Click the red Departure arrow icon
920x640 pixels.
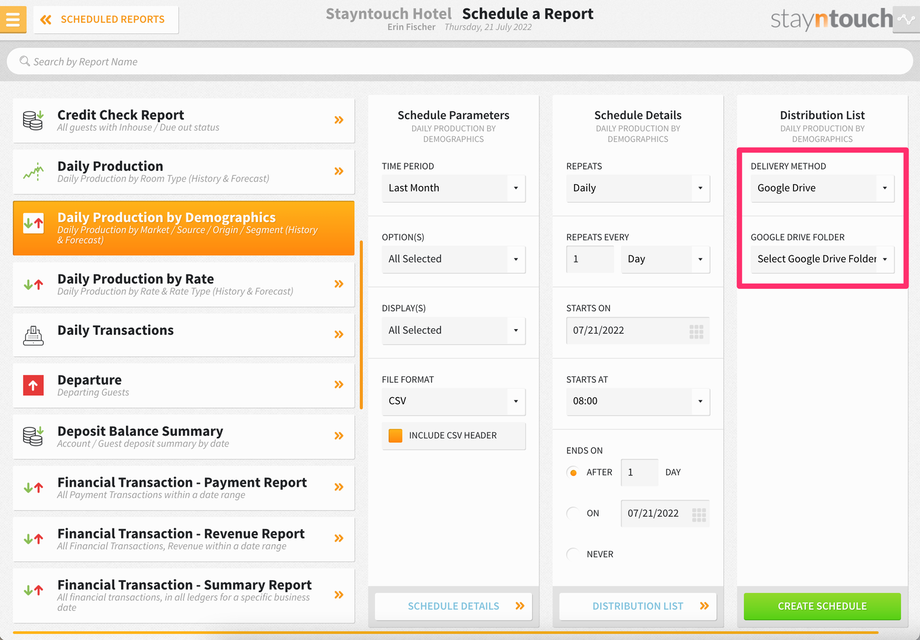coord(33,385)
